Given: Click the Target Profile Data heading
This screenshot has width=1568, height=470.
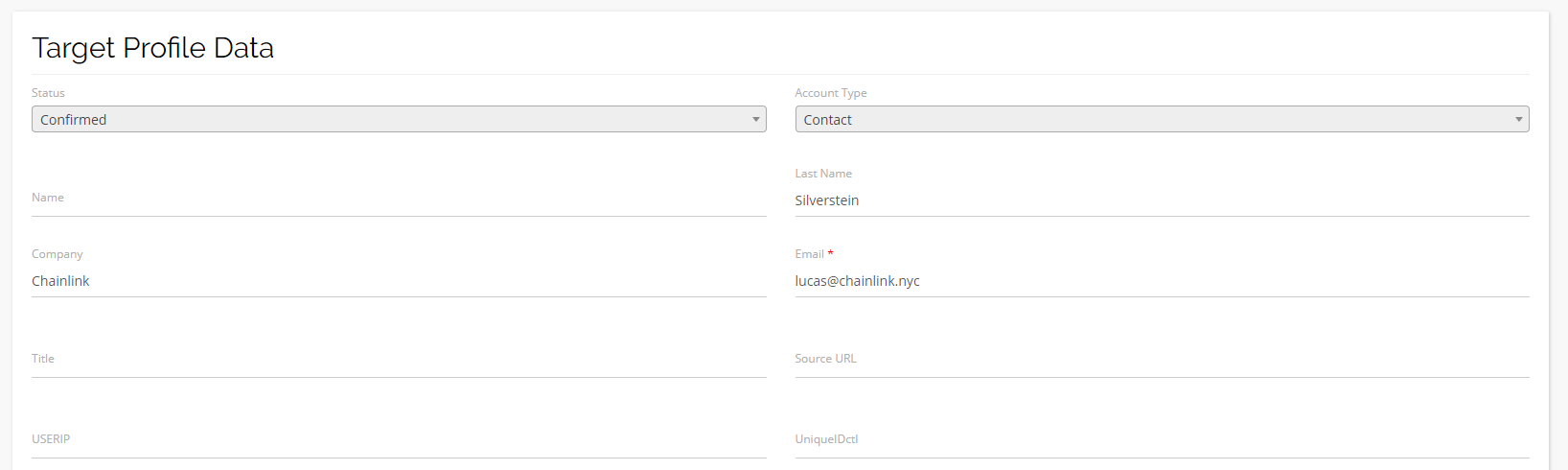Looking at the screenshot, I should click(152, 48).
